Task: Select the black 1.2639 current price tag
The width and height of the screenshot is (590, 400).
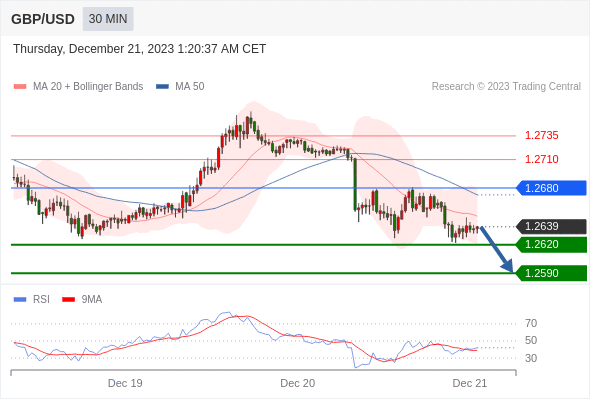Action: click(551, 227)
